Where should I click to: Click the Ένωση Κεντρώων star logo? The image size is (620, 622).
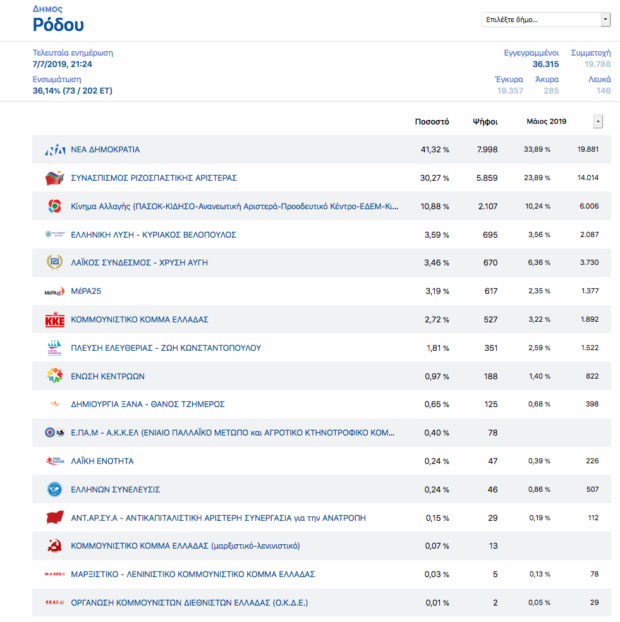click(55, 376)
